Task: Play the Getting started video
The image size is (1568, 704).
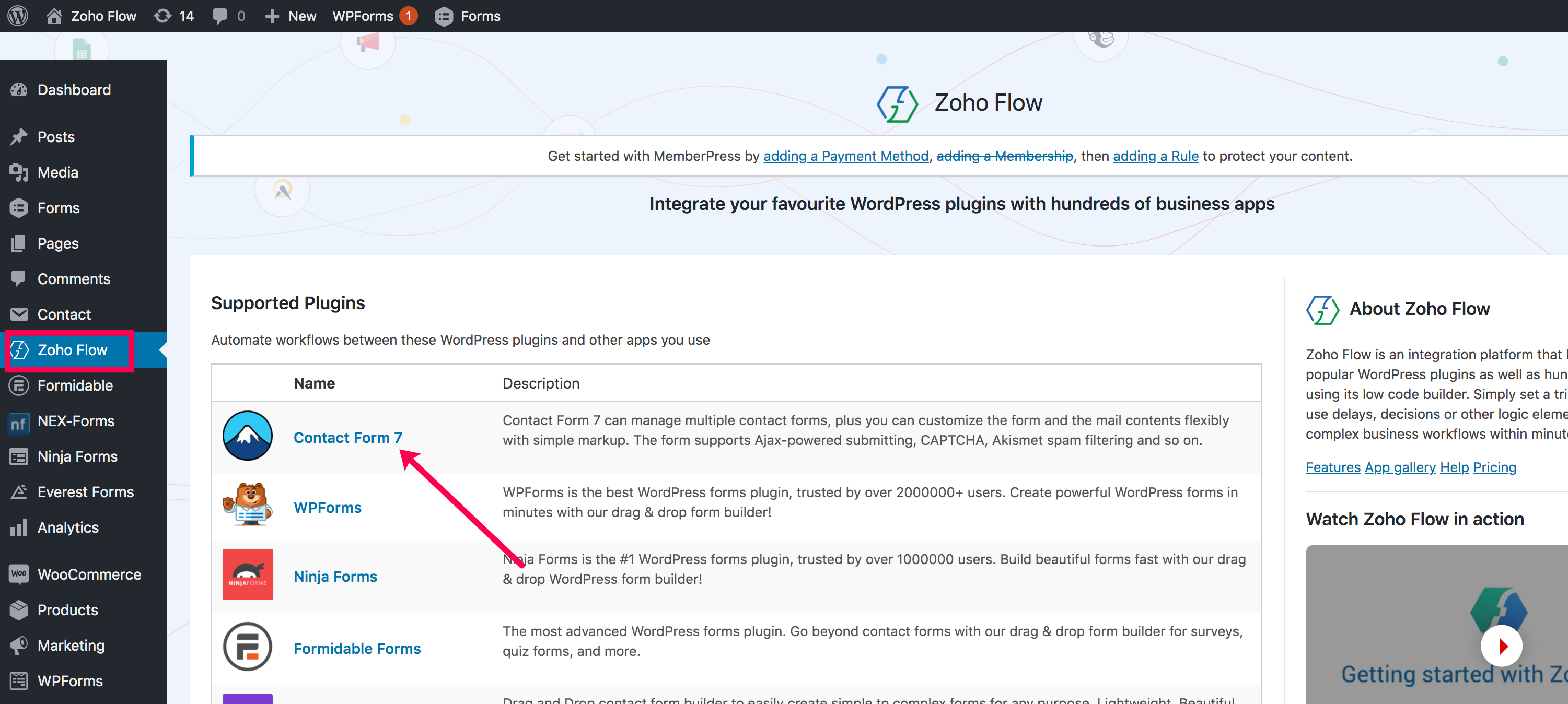Action: tap(1501, 646)
